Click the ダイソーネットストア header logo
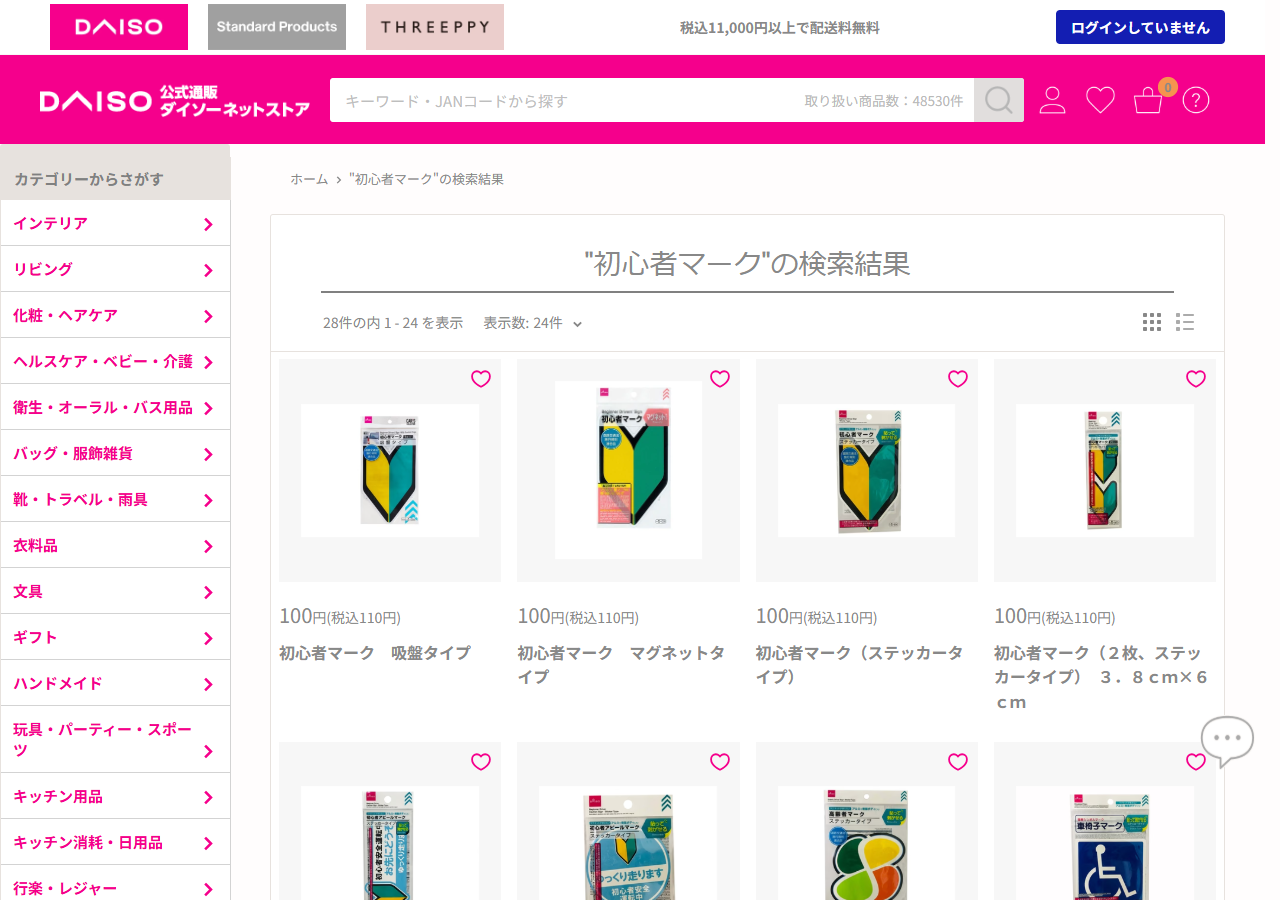The height and width of the screenshot is (900, 1280). 175,101
